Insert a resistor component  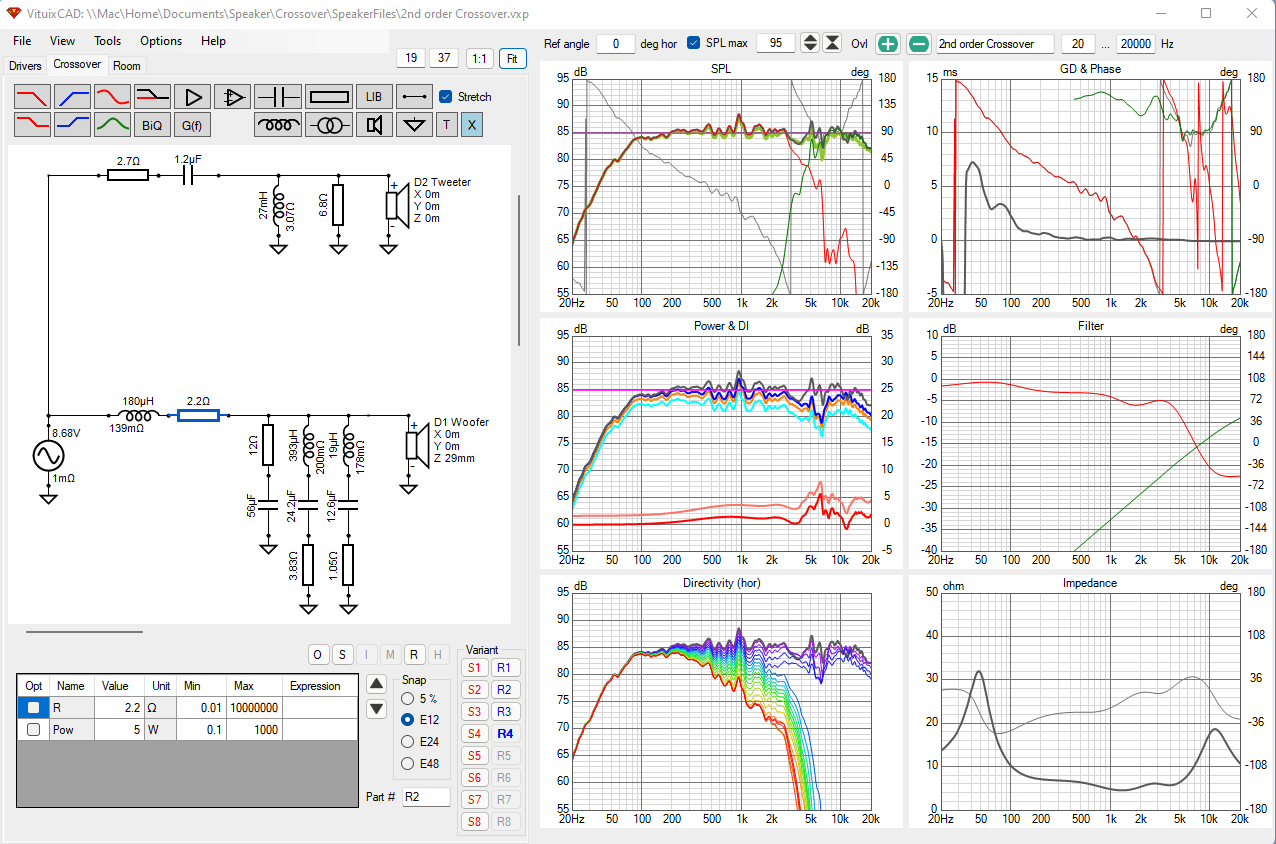[x=329, y=97]
